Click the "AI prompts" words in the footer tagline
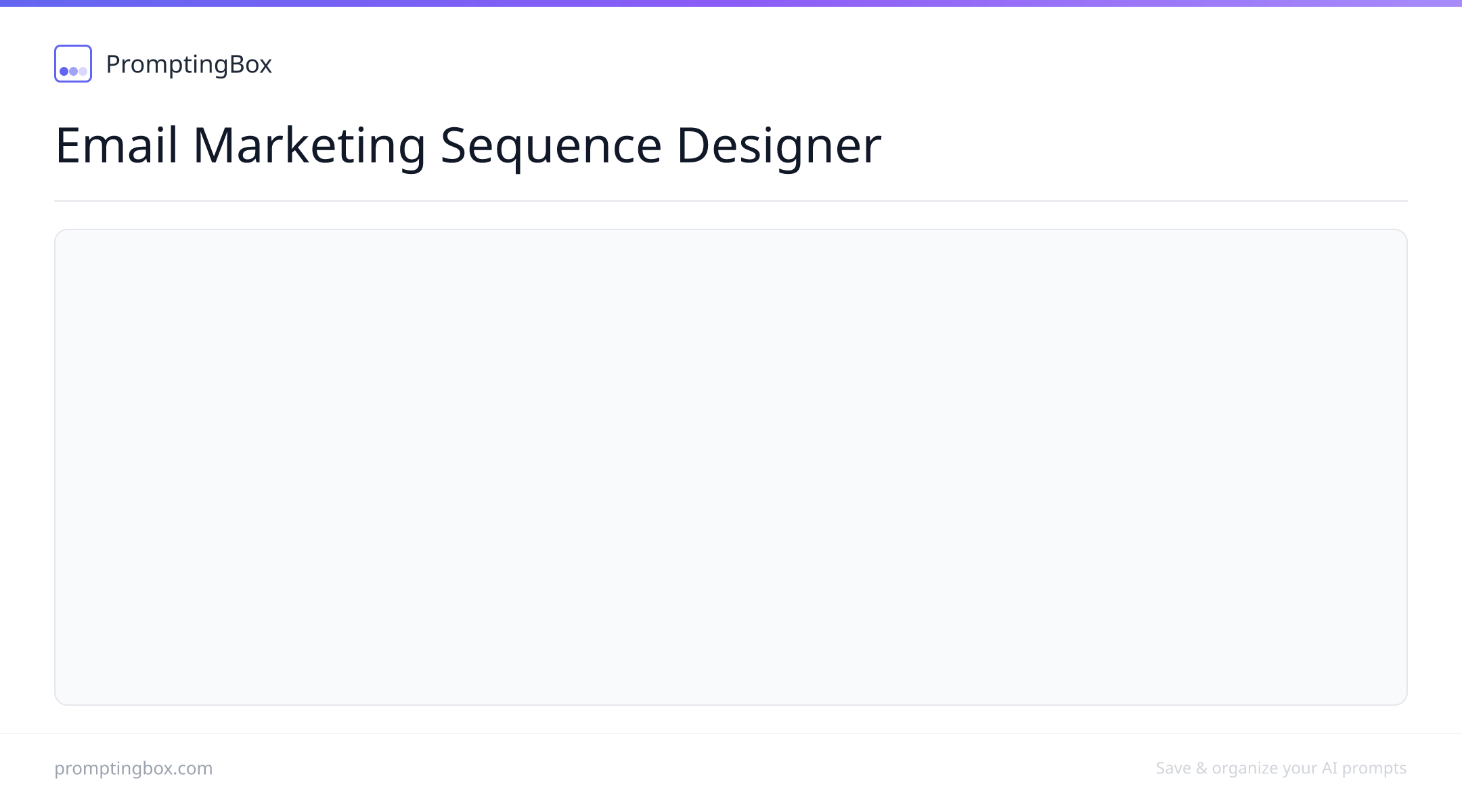The width and height of the screenshot is (1462, 812). click(x=1364, y=768)
